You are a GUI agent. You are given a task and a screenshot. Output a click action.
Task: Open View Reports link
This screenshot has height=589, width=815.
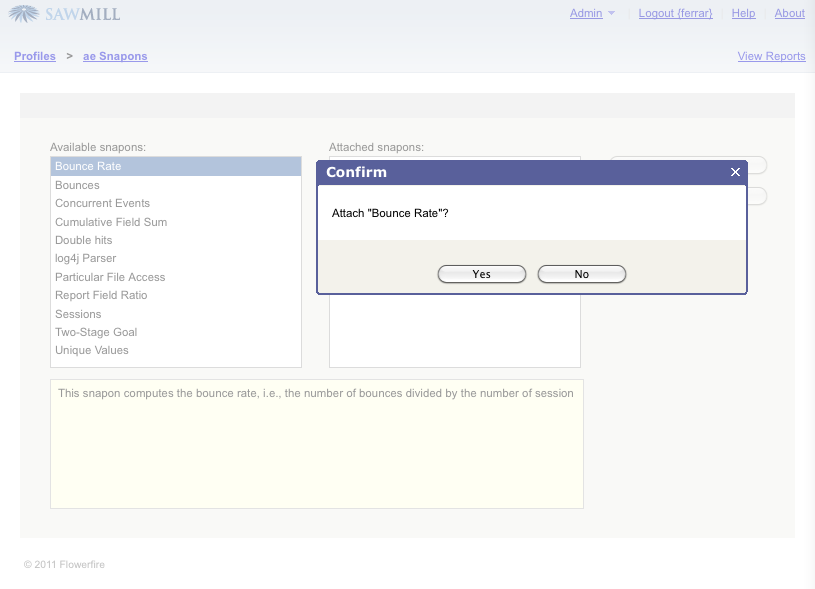pyautogui.click(x=771, y=56)
